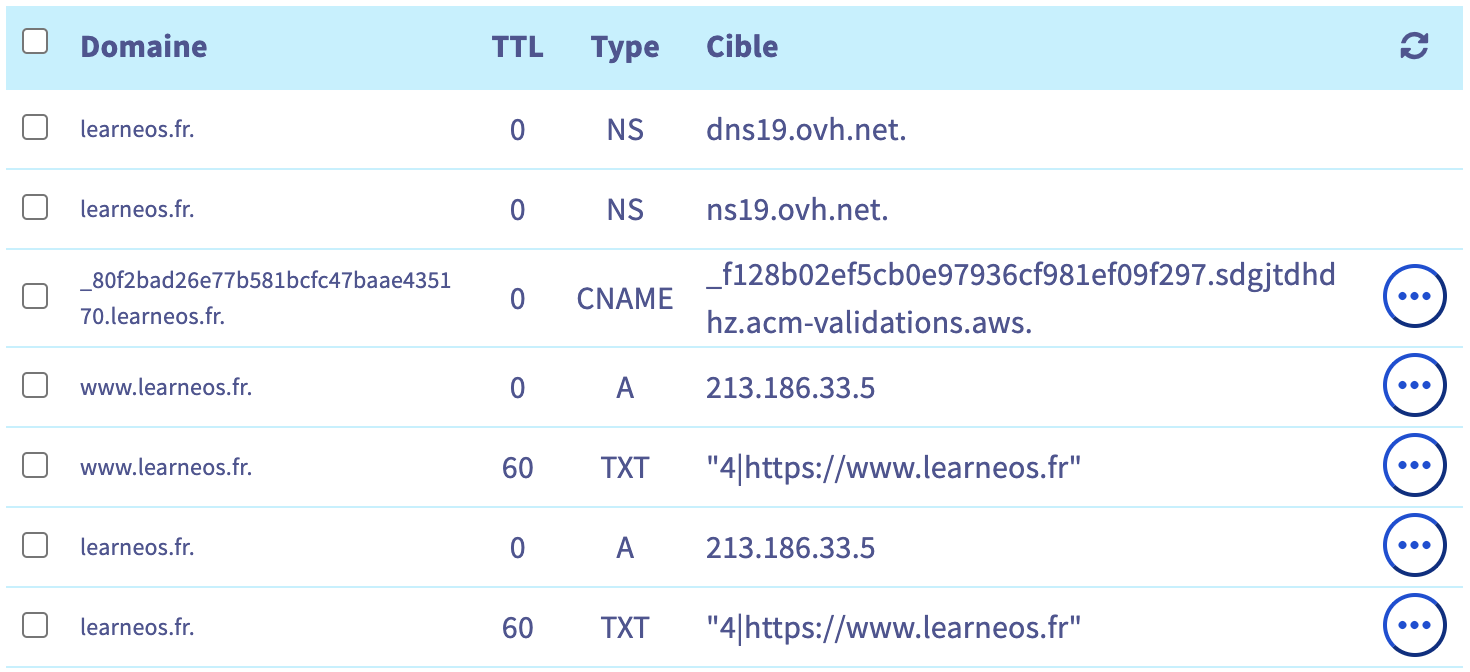The height and width of the screenshot is (672, 1470).
Task: Open actions menu for learneos.fr TXT record
Action: (x=1414, y=626)
